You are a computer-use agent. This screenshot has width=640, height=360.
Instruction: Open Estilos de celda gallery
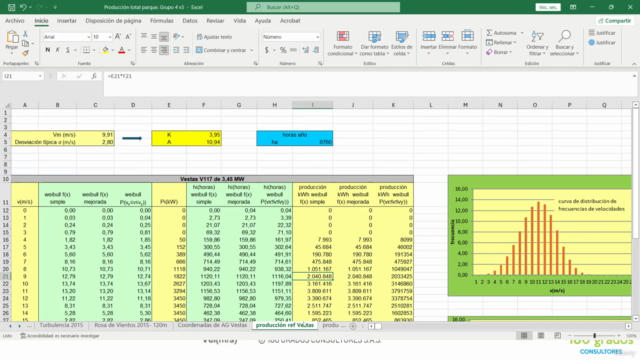click(x=402, y=43)
